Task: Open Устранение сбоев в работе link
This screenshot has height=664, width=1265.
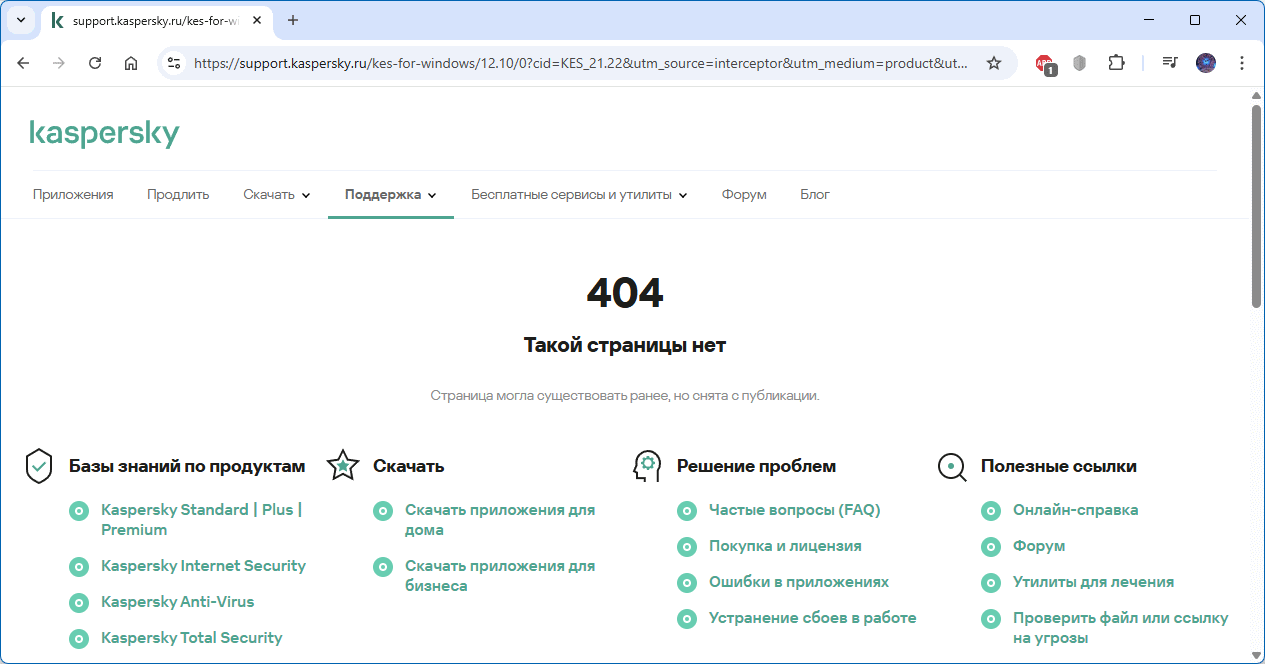Action: coord(813,618)
